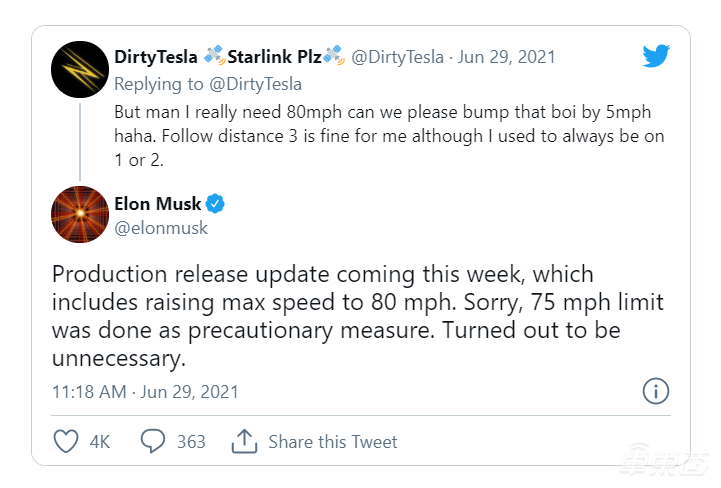Click the reply speech bubble icon

pos(153,441)
